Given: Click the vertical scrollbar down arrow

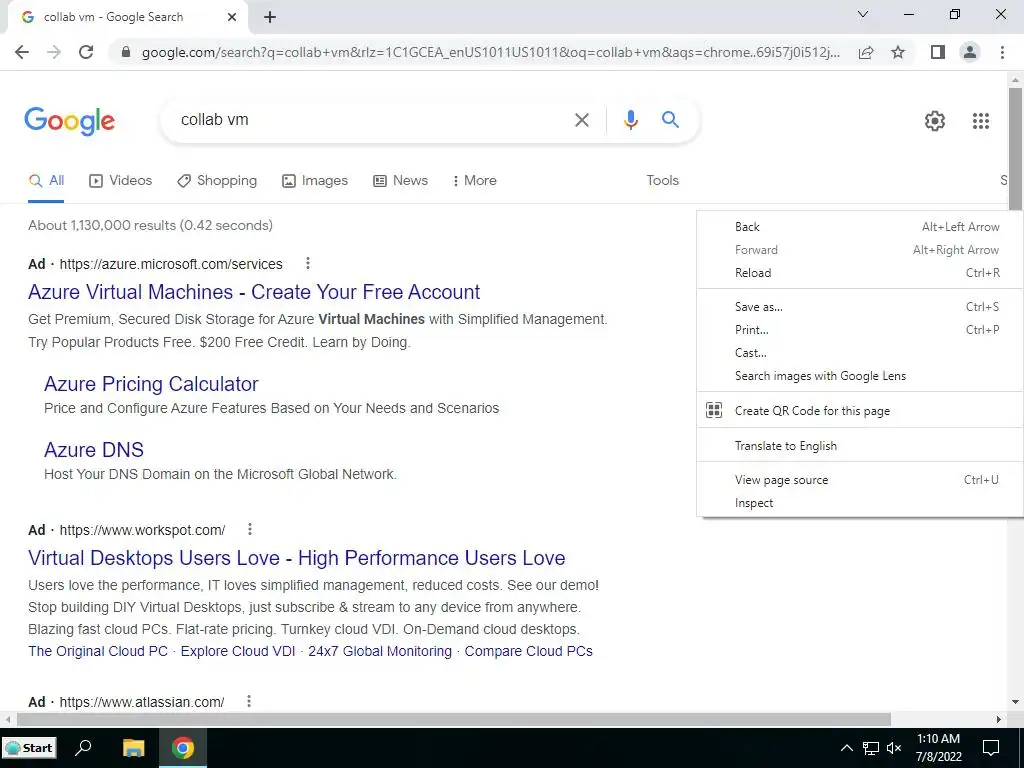Looking at the screenshot, I should point(1015,702).
